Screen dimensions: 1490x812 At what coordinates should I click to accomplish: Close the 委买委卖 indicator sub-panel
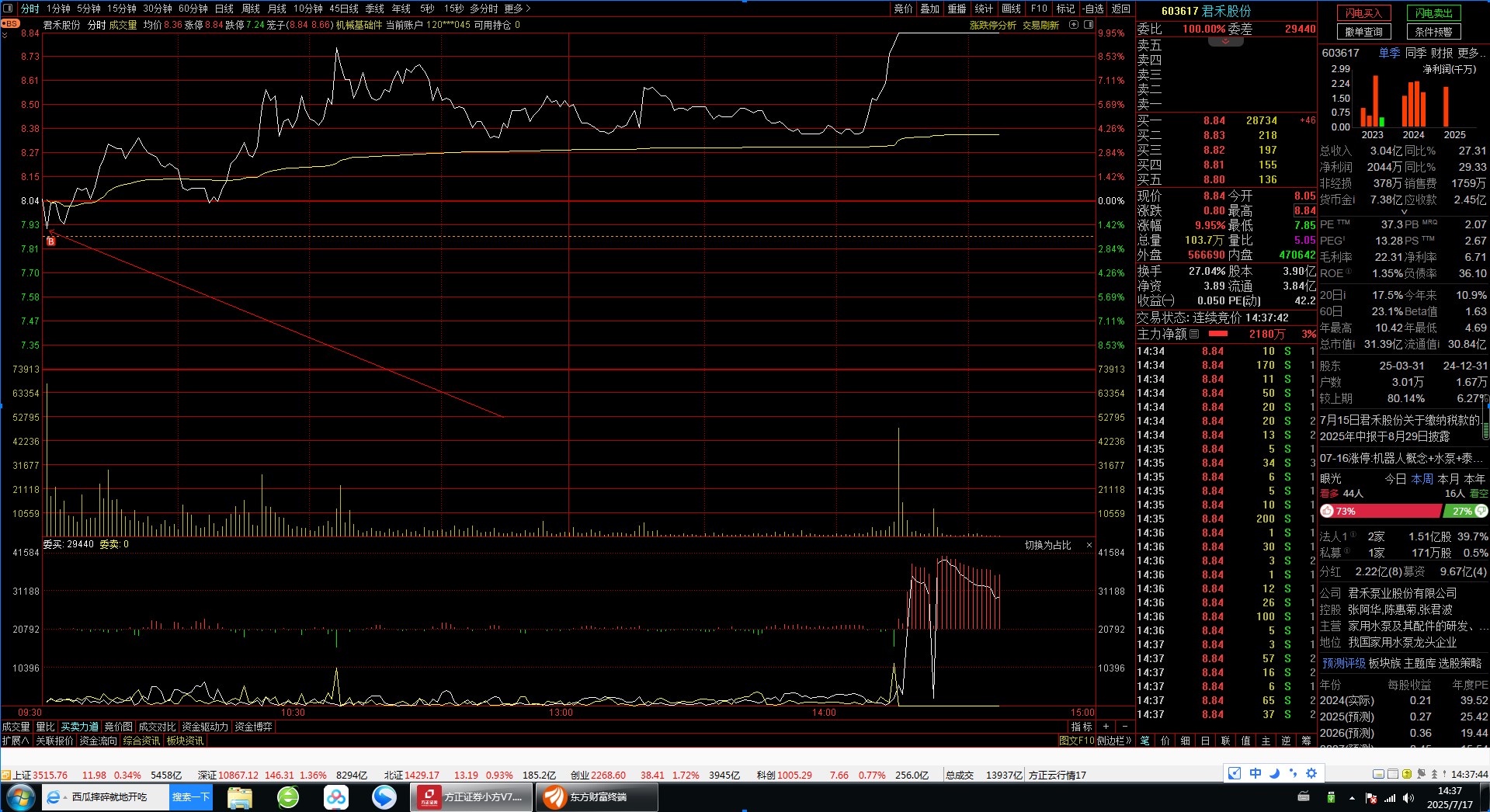[1089, 545]
